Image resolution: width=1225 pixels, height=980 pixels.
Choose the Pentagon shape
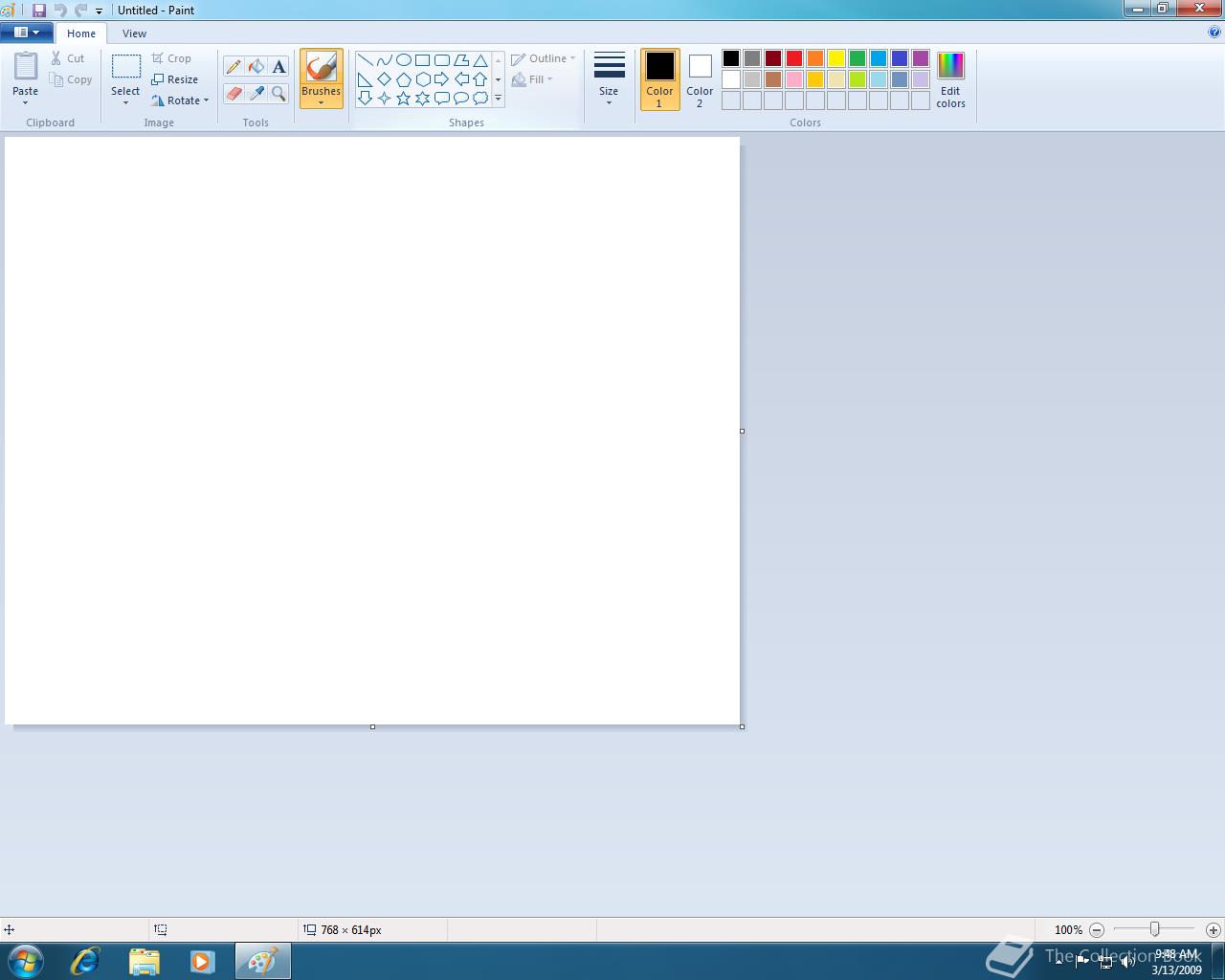pos(403,79)
